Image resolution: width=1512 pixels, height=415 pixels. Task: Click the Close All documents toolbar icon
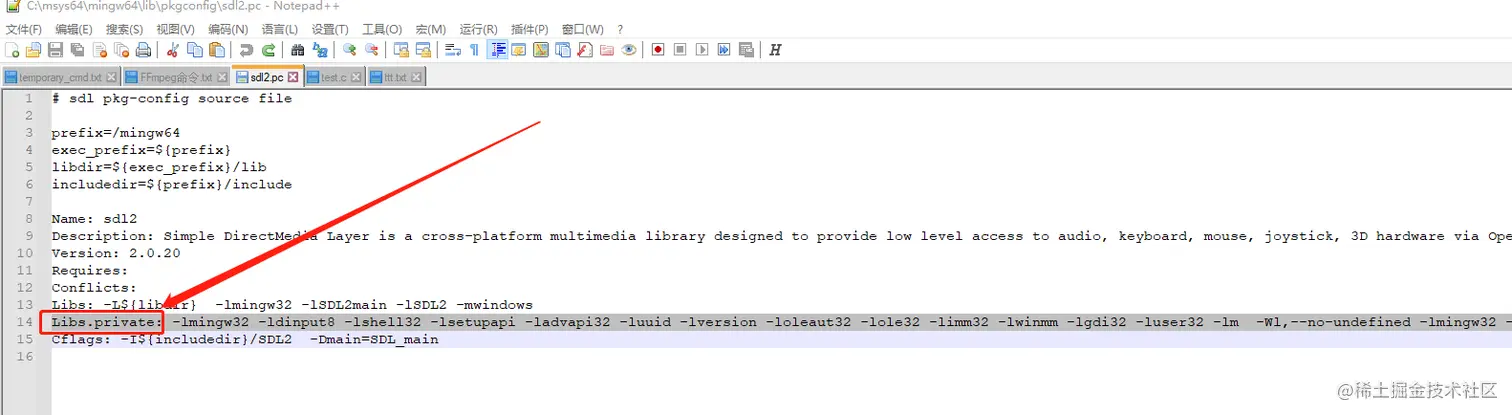[x=122, y=50]
